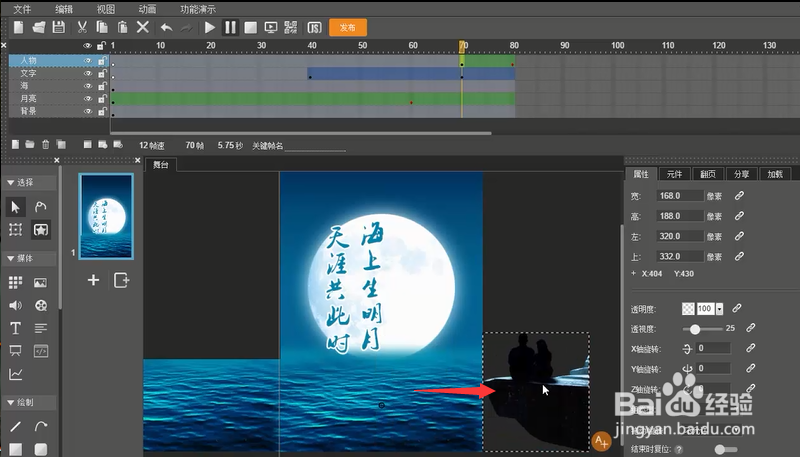Click the orange 发布 publish button
This screenshot has width=800, height=457.
[348, 28]
